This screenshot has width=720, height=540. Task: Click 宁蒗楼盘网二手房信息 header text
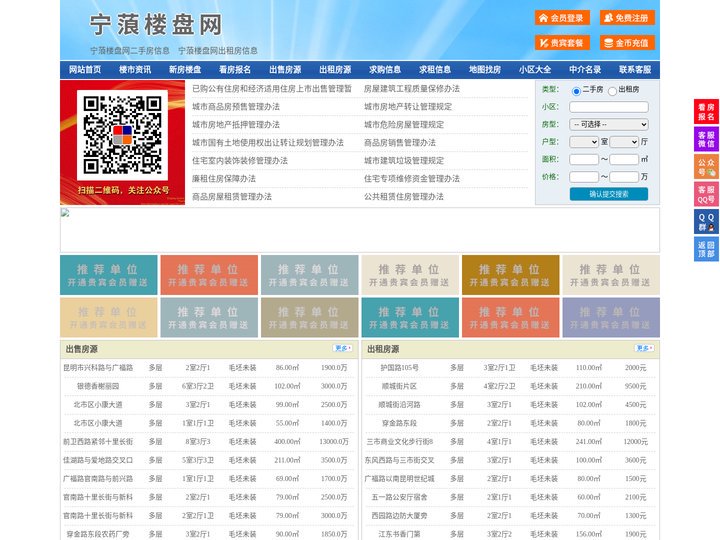(130, 51)
